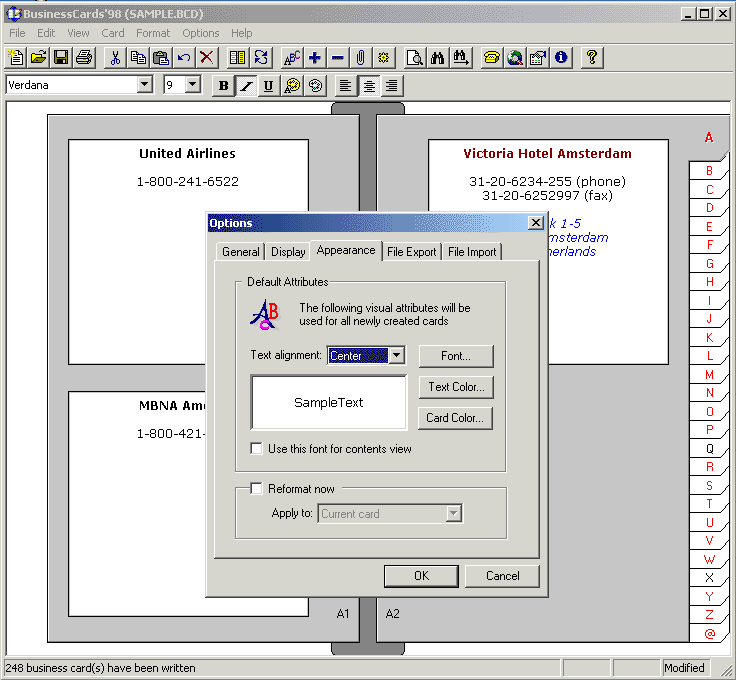
Task: Click the card color palette toolbar icon
Action: click(315, 86)
